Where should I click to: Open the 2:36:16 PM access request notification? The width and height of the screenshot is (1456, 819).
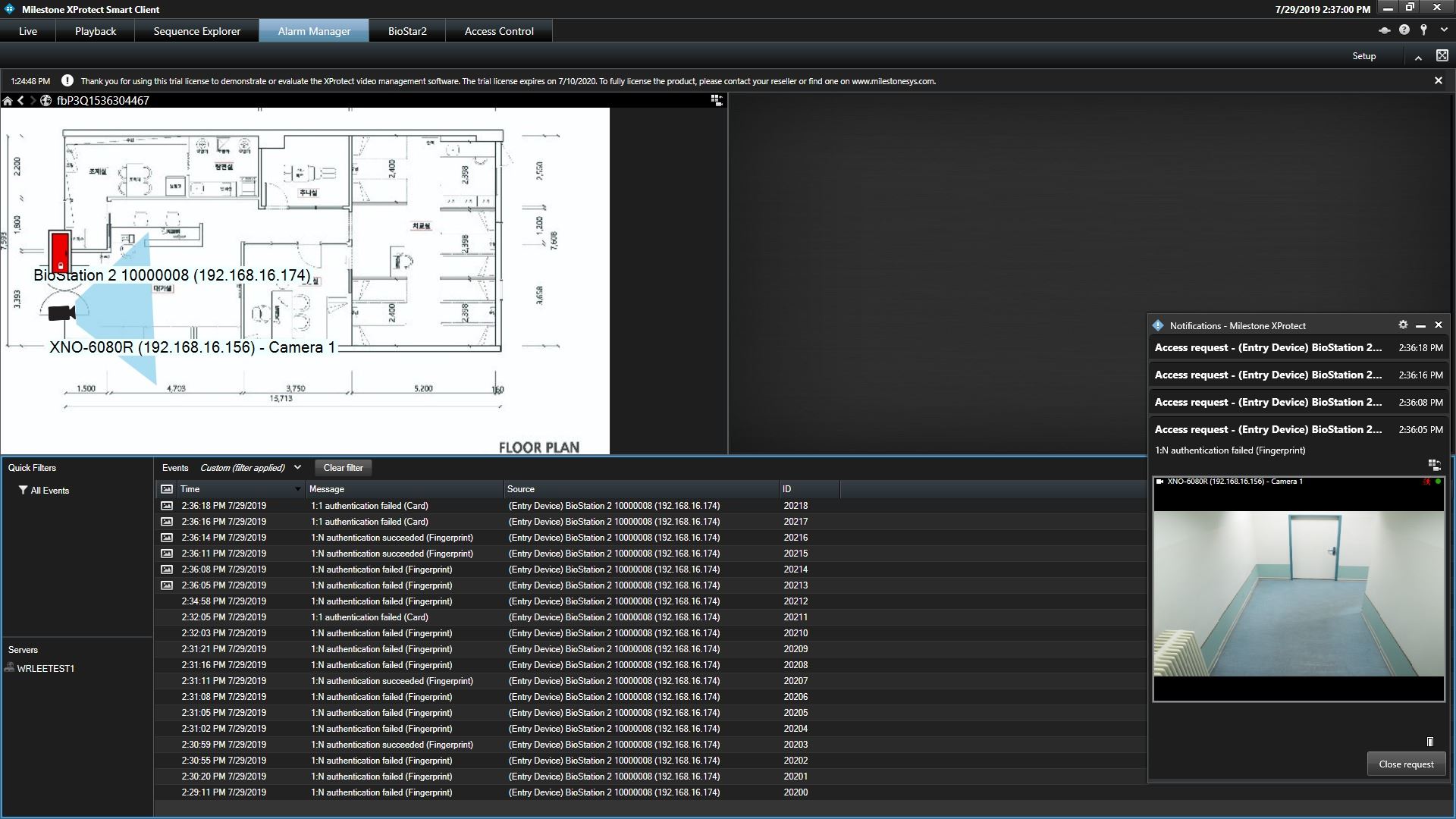pyautogui.click(x=1298, y=375)
